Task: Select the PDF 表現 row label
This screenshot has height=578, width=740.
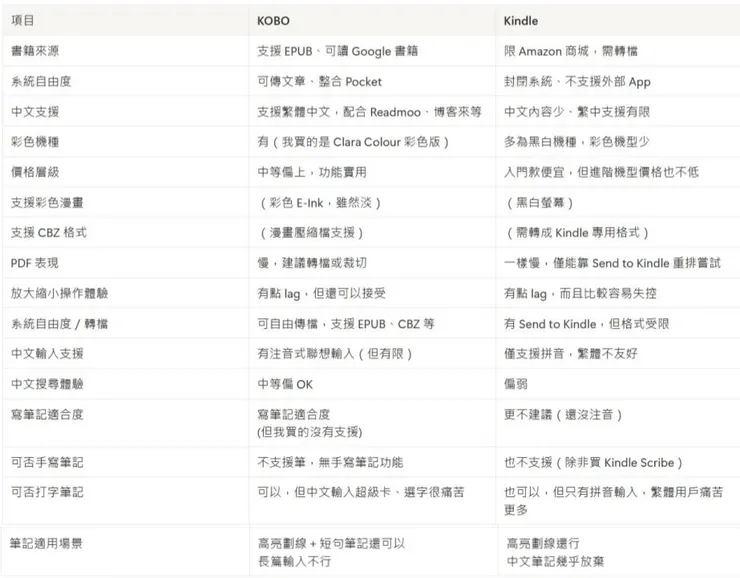Action: [x=34, y=263]
